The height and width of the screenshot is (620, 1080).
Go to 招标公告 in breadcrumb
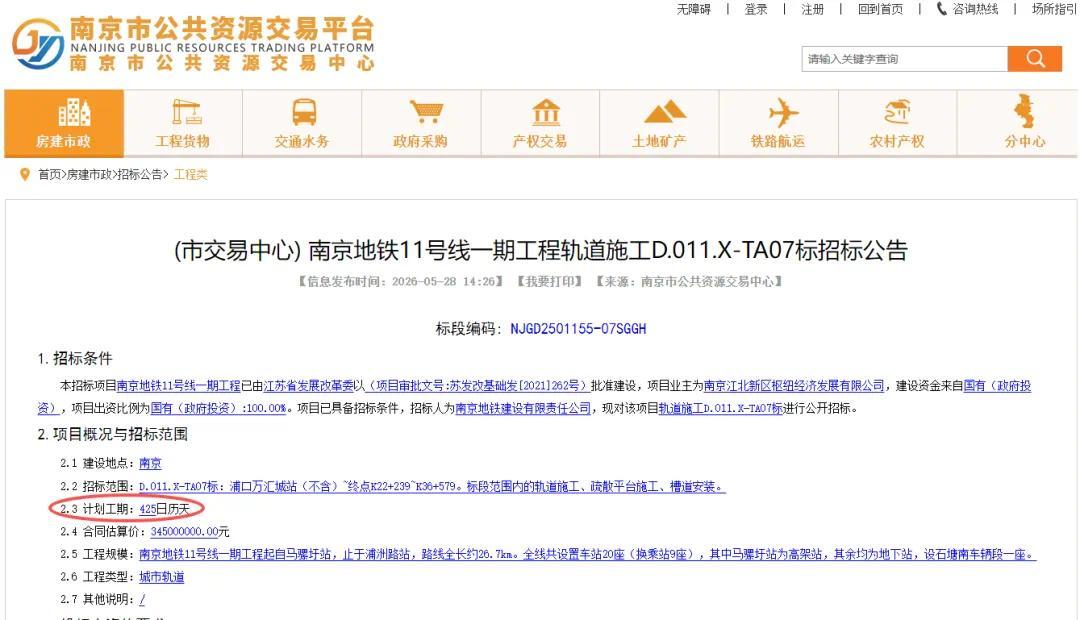pos(139,174)
